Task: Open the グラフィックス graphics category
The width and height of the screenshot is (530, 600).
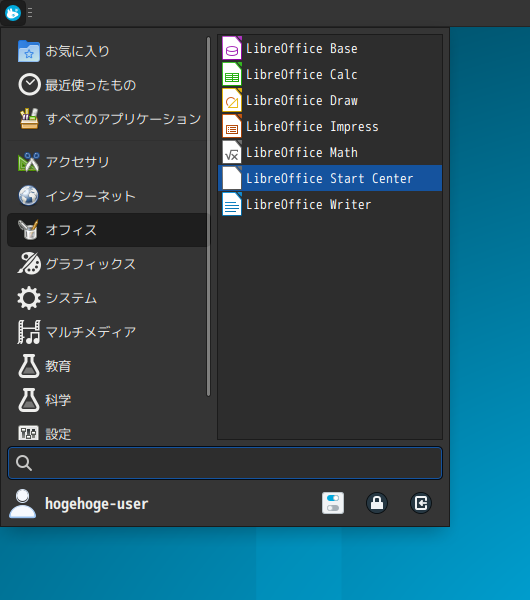Action: click(x=107, y=264)
